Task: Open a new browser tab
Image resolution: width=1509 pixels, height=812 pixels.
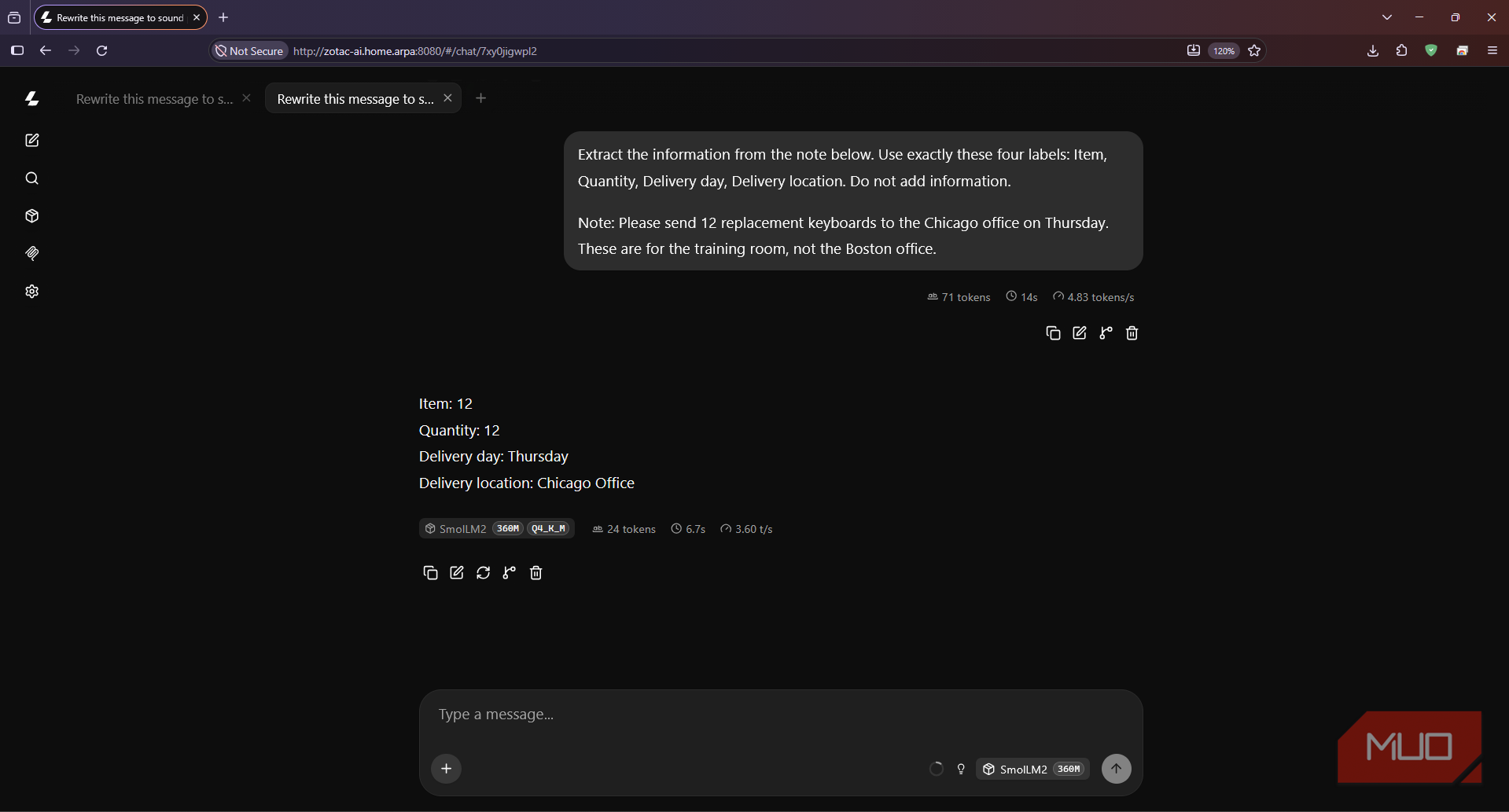Action: pyautogui.click(x=223, y=17)
